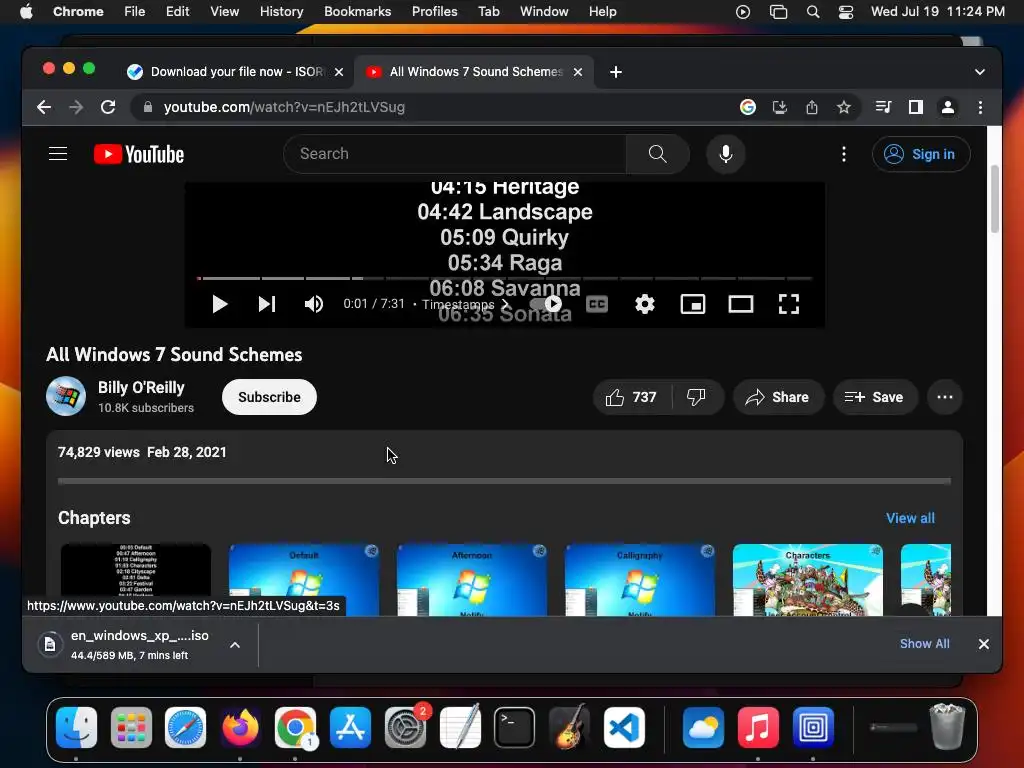Close the All Windows 7 Sound Schemes tab
The height and width of the screenshot is (768, 1024).
pos(578,72)
